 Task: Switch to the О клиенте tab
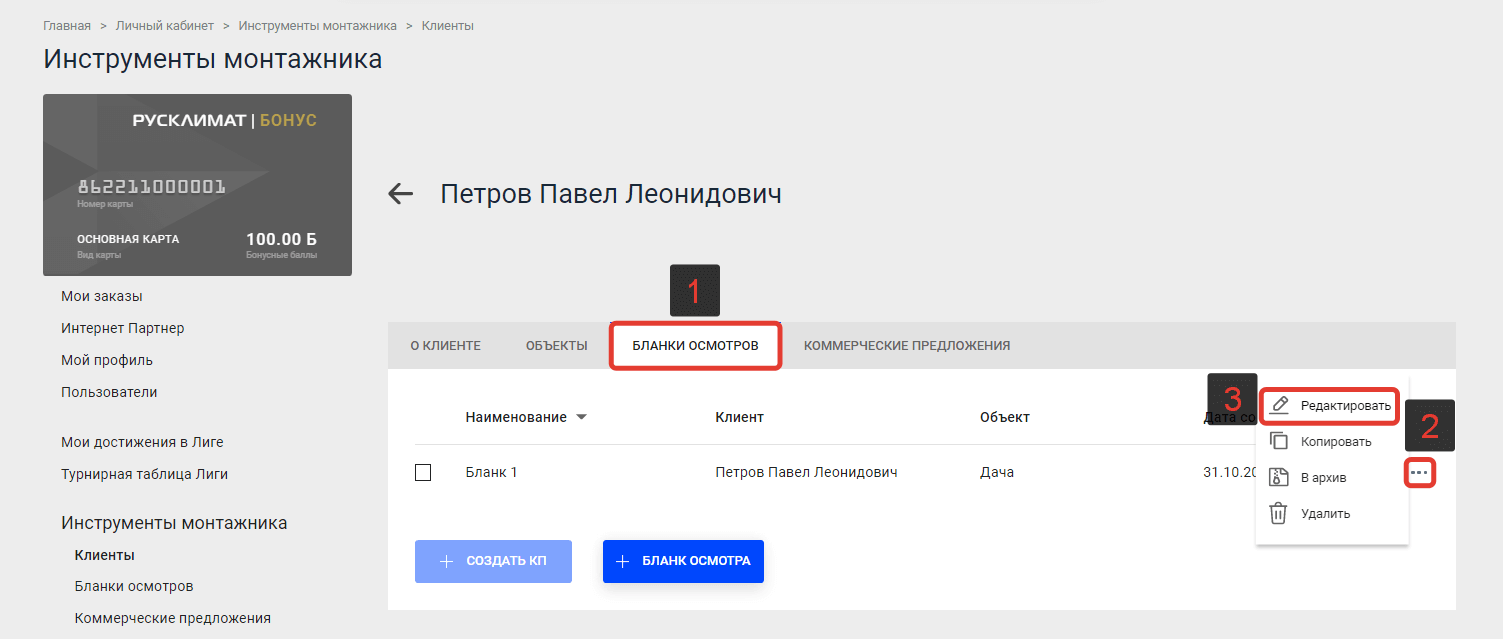(x=445, y=346)
